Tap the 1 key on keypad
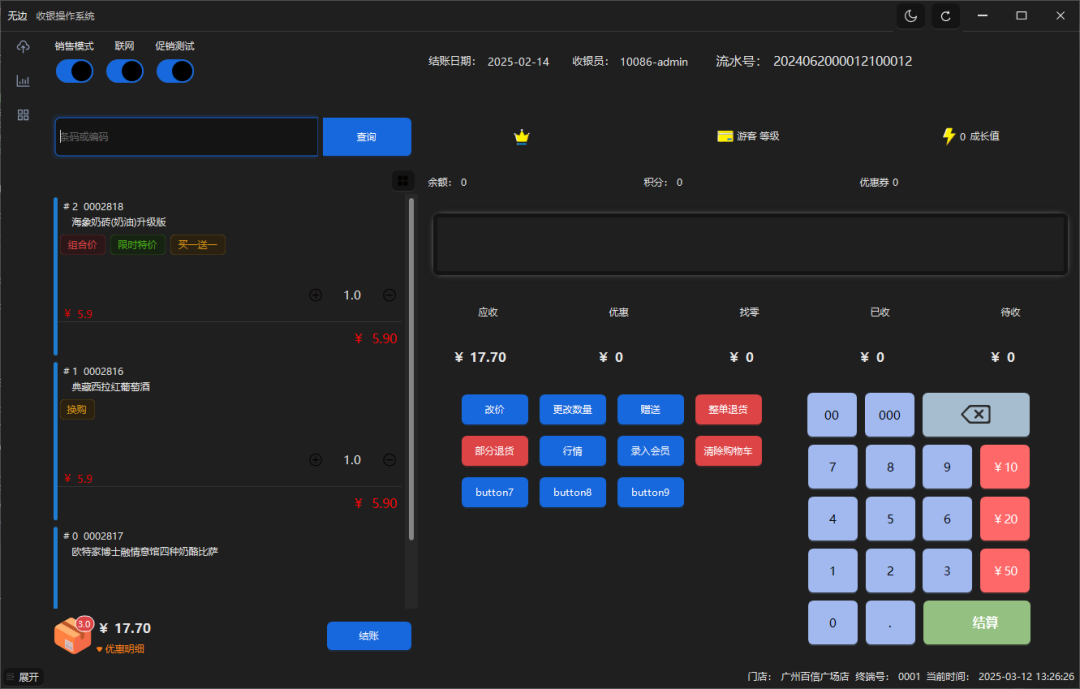Image resolution: width=1080 pixels, height=689 pixels. [x=832, y=570]
